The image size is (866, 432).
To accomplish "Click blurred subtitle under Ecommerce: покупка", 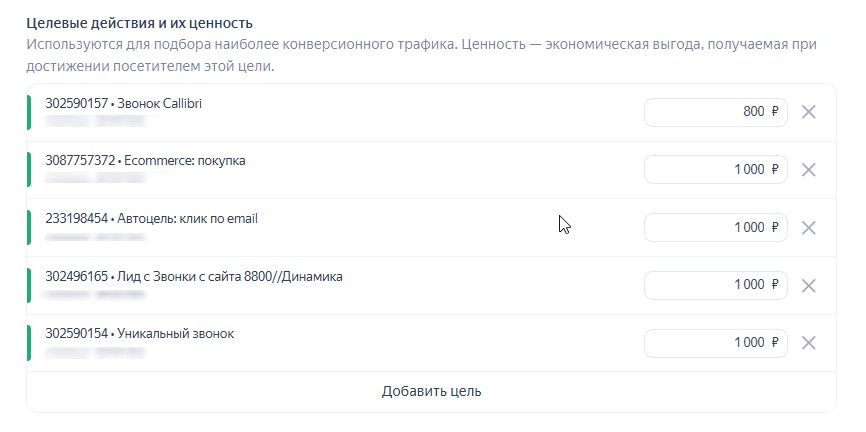I will (x=95, y=179).
